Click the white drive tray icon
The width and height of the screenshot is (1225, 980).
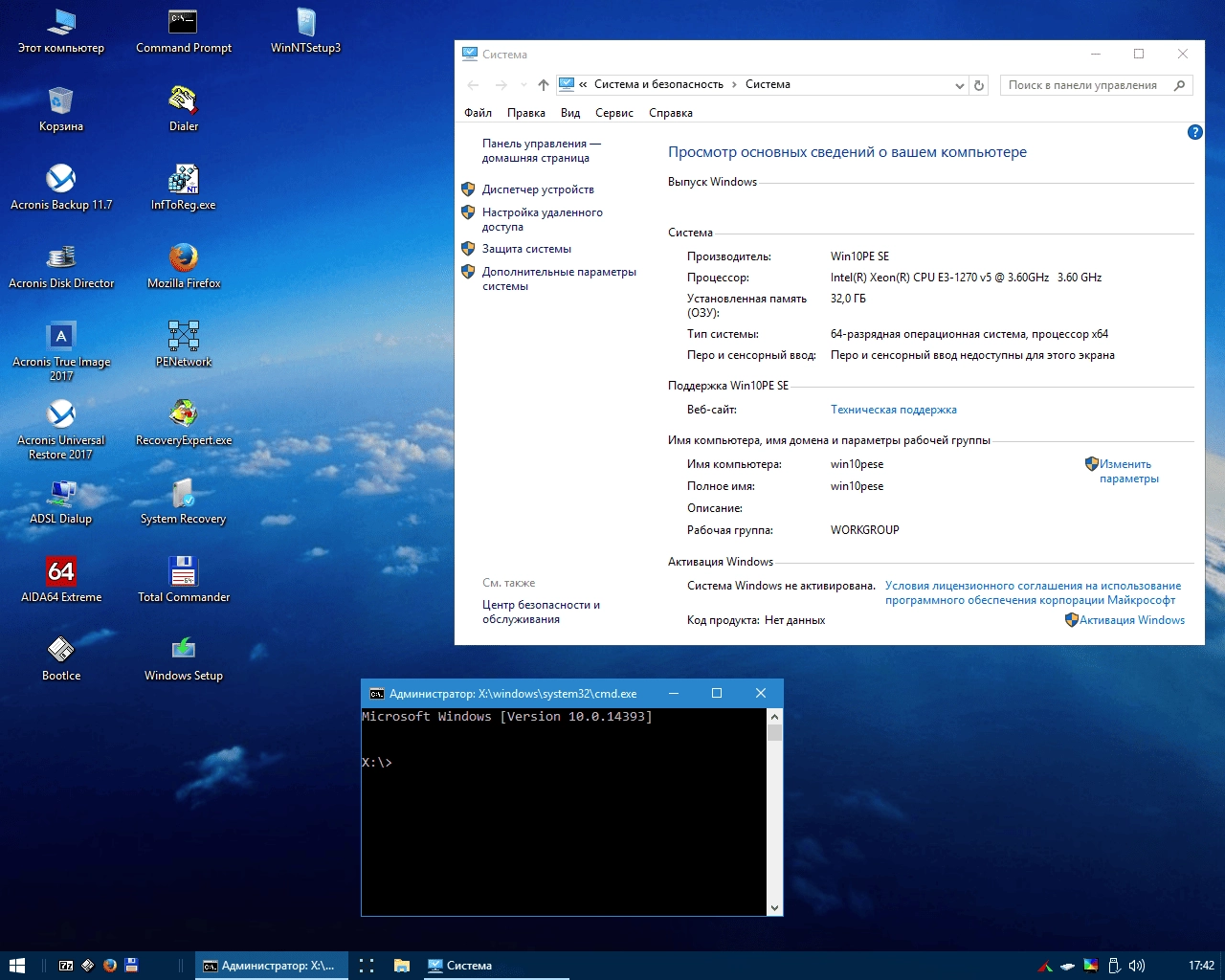pyautogui.click(x=1068, y=966)
